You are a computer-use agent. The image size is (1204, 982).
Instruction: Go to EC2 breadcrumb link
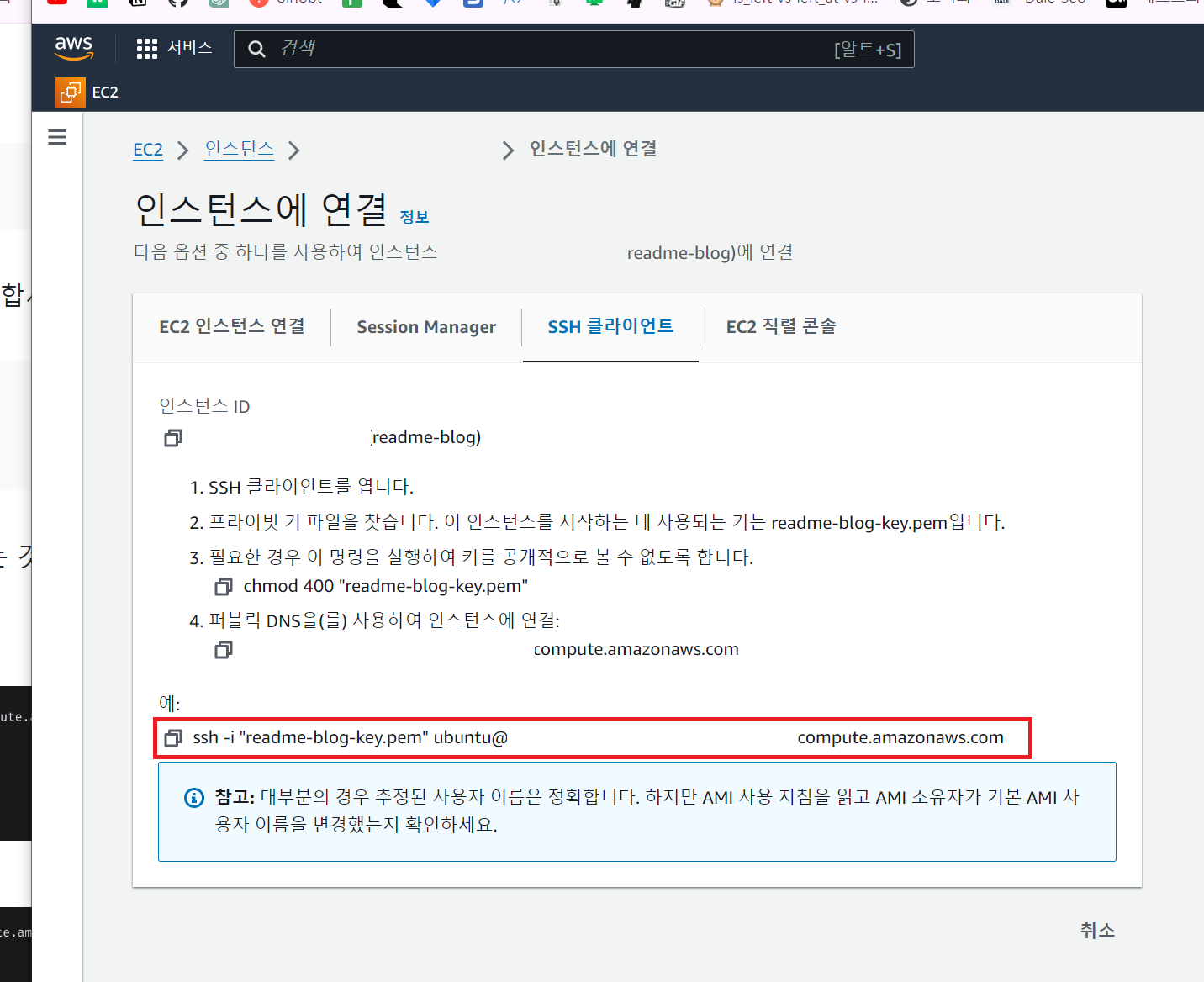pyautogui.click(x=148, y=150)
